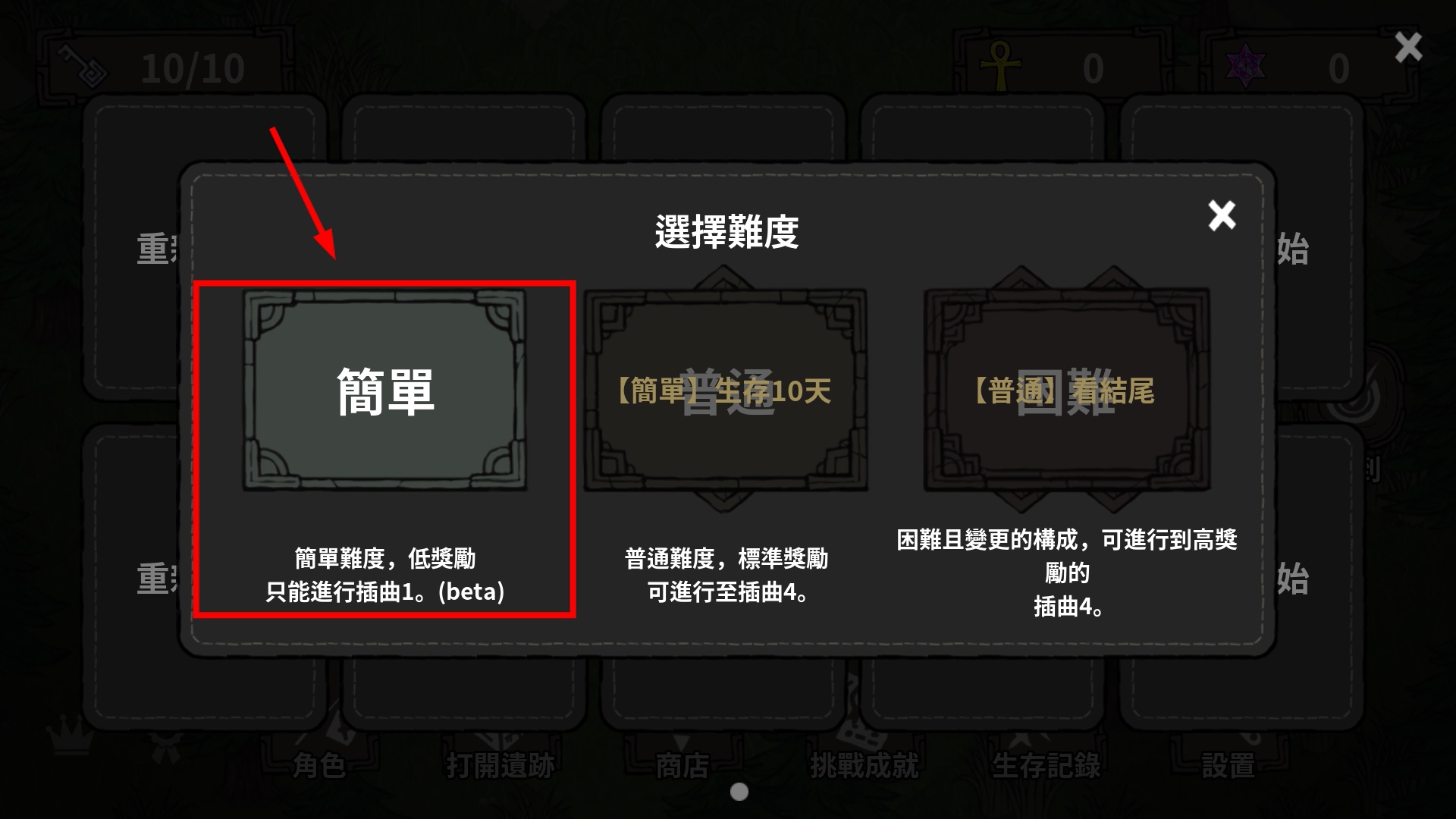Image resolution: width=1456 pixels, height=819 pixels.
Task: Close the 選擇難度 dialog with X
Action: [x=1222, y=215]
